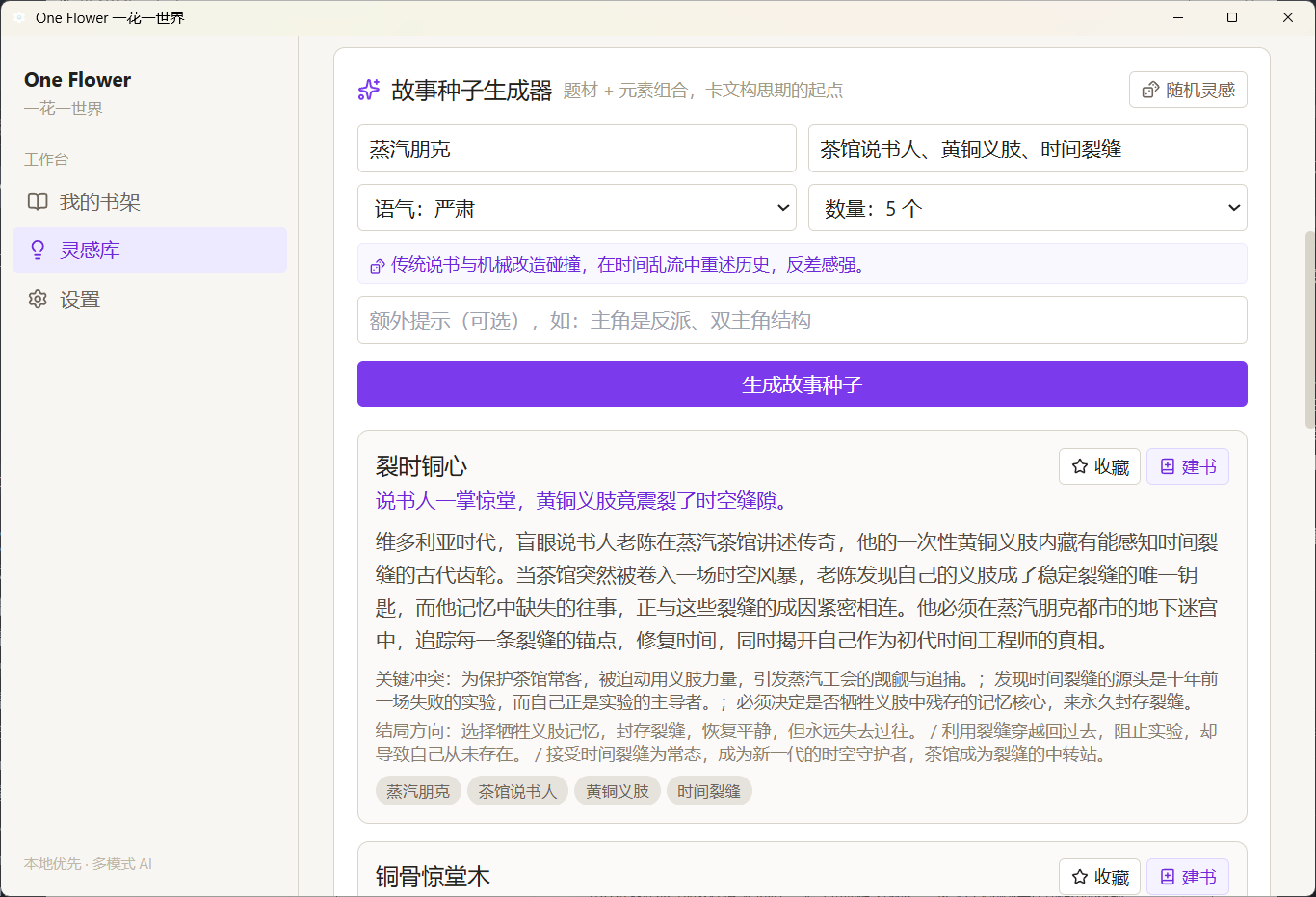Click the One Flower sidebar logo text
Viewport: 1316px width, 897px height.
77,80
